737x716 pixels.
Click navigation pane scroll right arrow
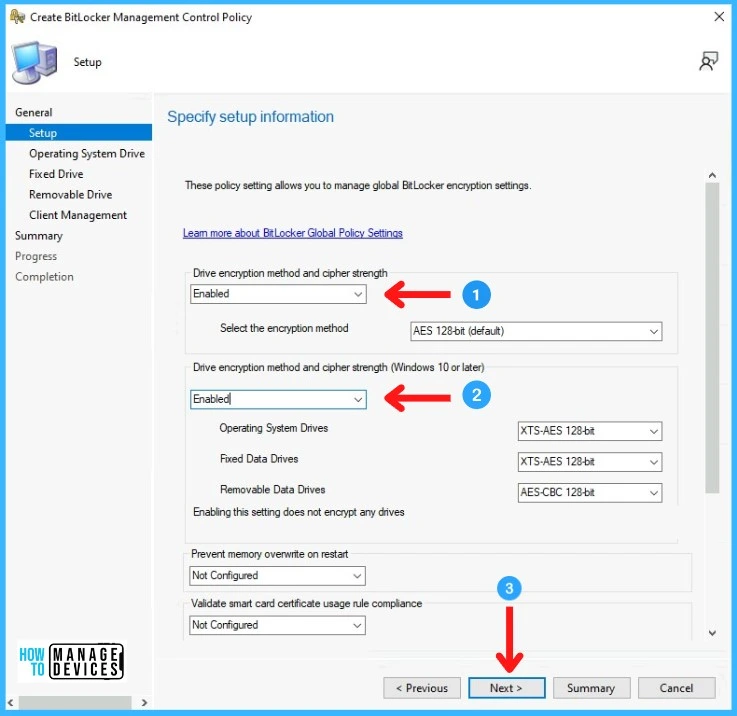tap(144, 703)
